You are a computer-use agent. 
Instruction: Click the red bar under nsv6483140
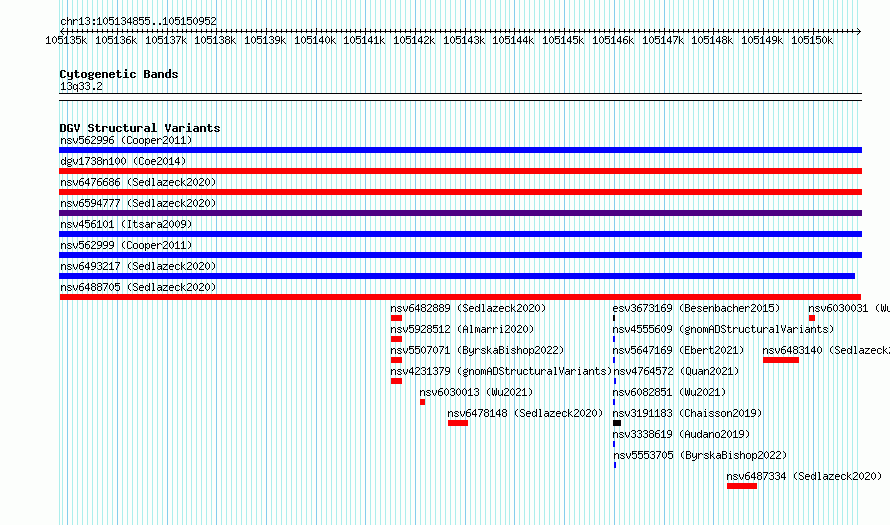(x=781, y=360)
